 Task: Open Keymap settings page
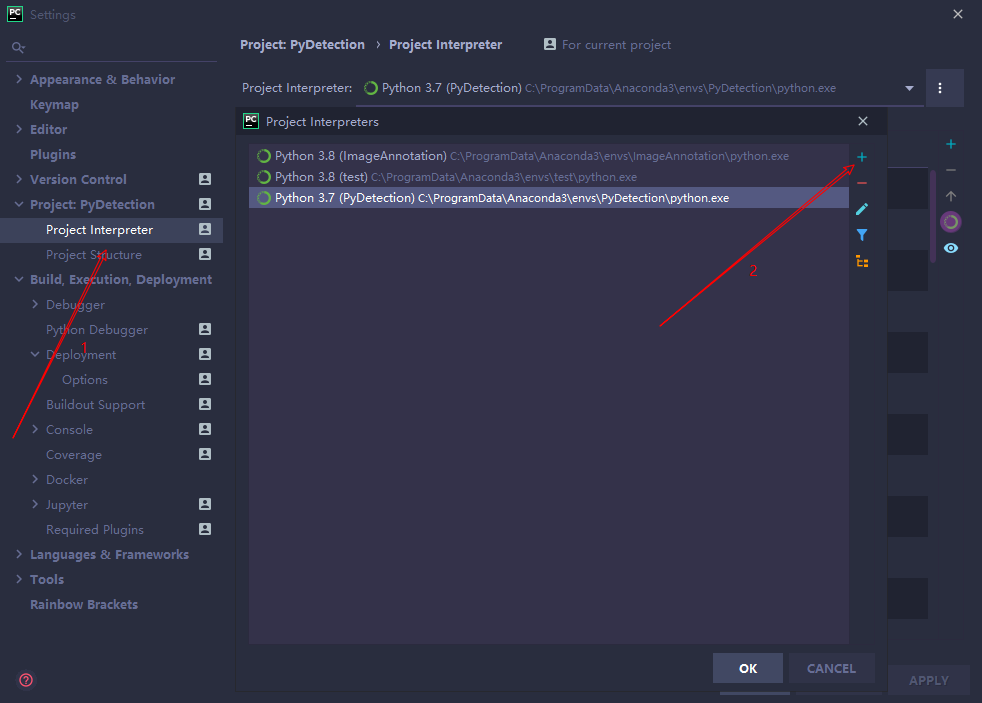(x=54, y=105)
